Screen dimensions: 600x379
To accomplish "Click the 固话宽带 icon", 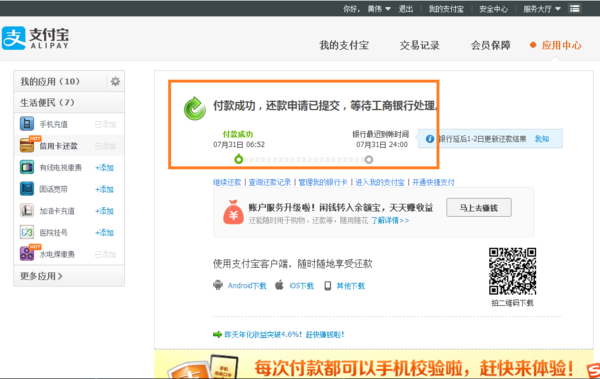I will [x=27, y=189].
